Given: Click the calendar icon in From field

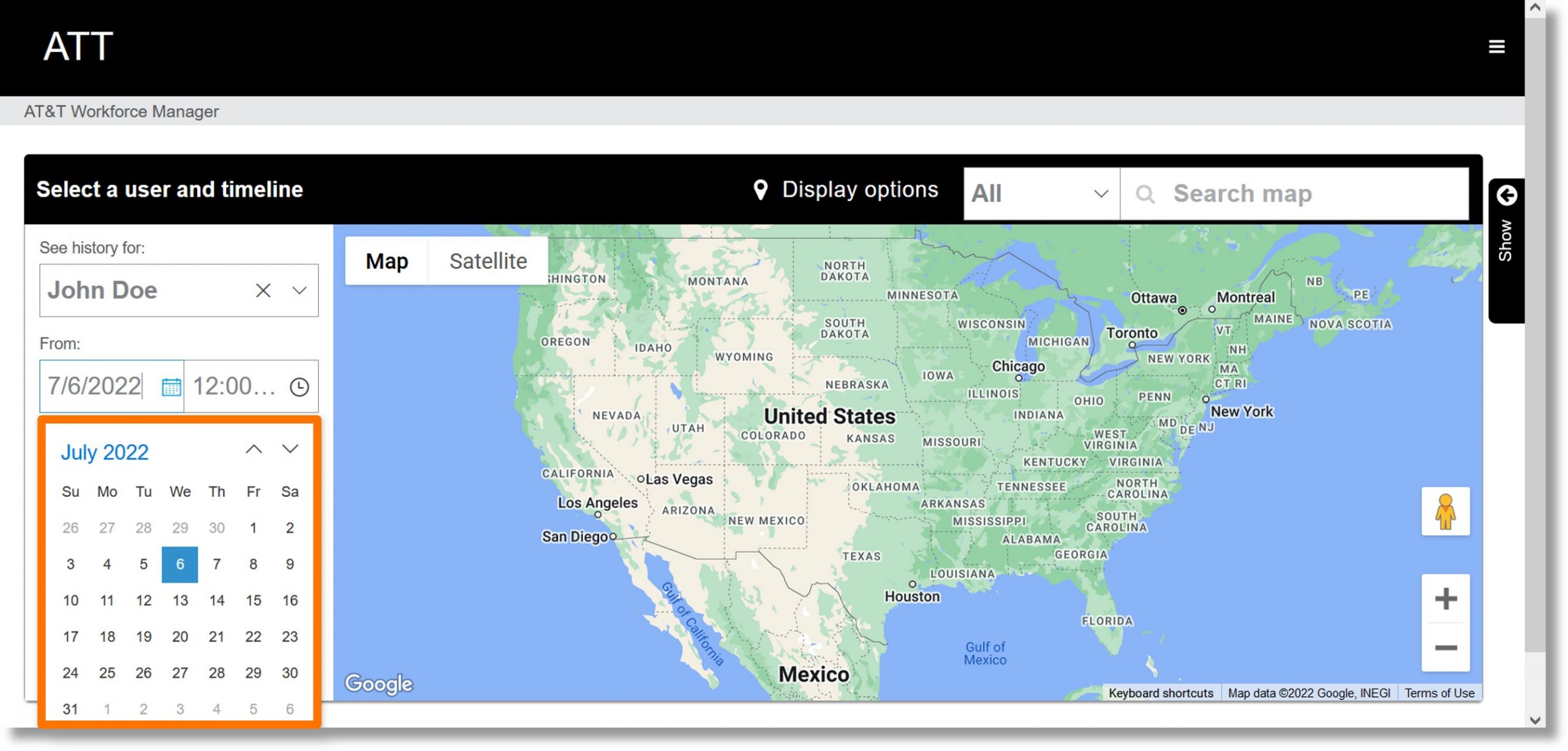Looking at the screenshot, I should [x=170, y=385].
